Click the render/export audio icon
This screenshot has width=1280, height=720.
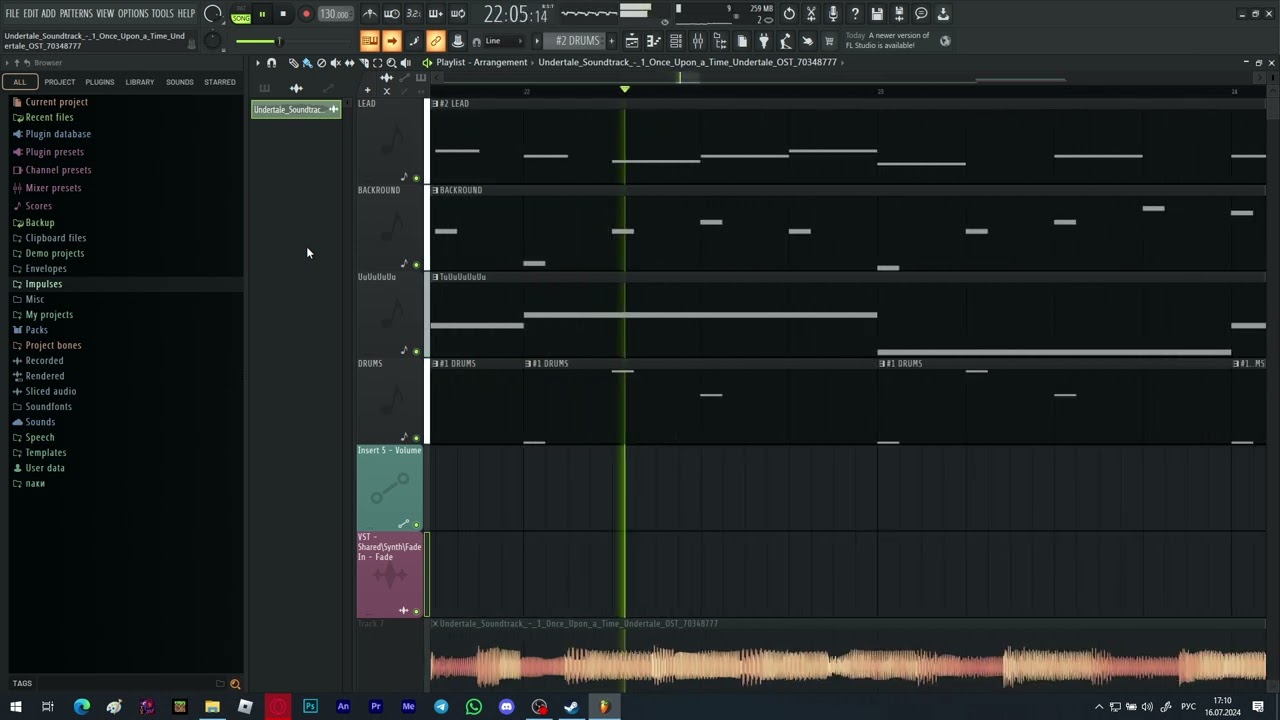pyautogui.click(x=899, y=14)
